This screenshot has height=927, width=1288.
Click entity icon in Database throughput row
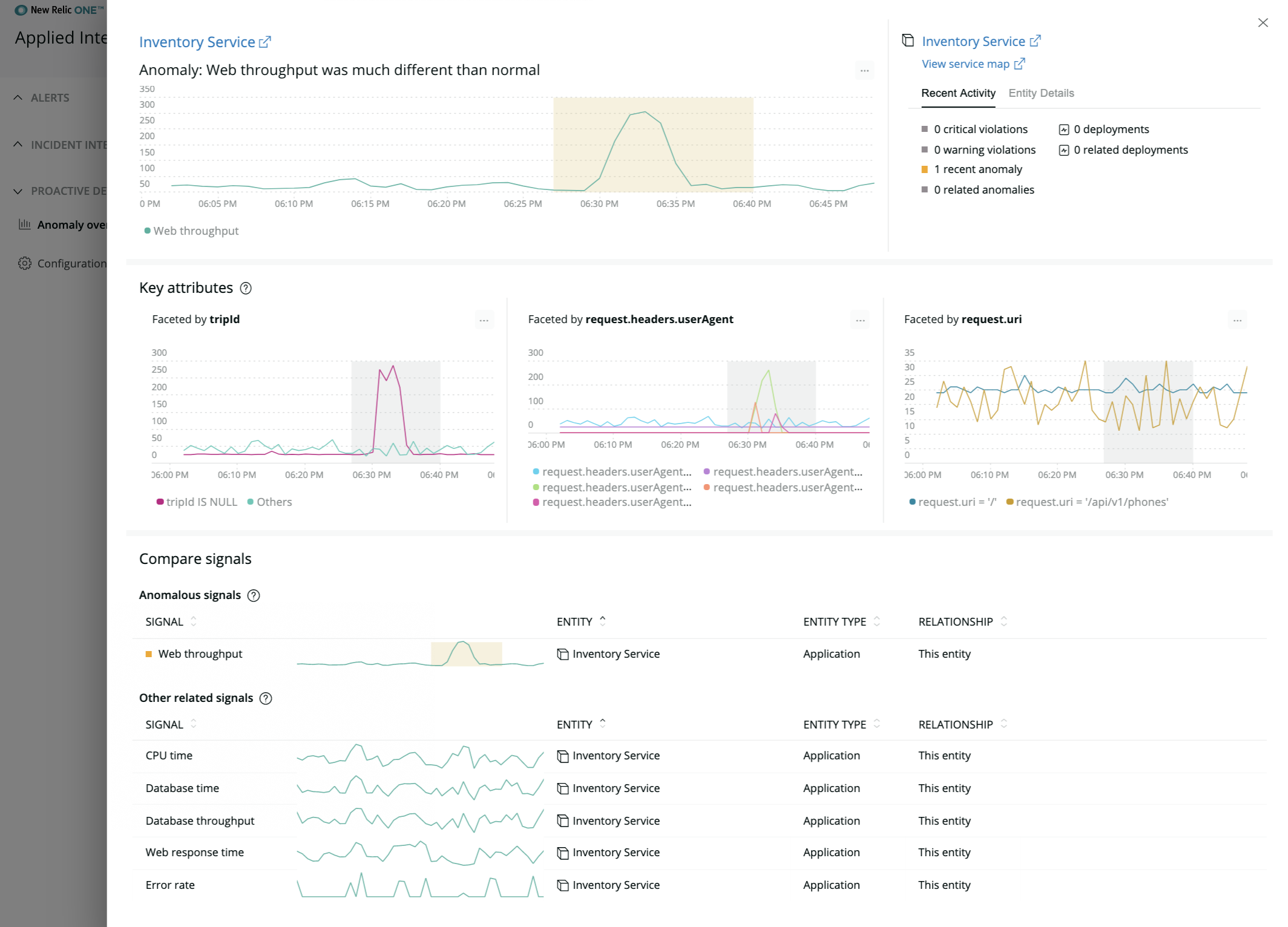[563, 821]
